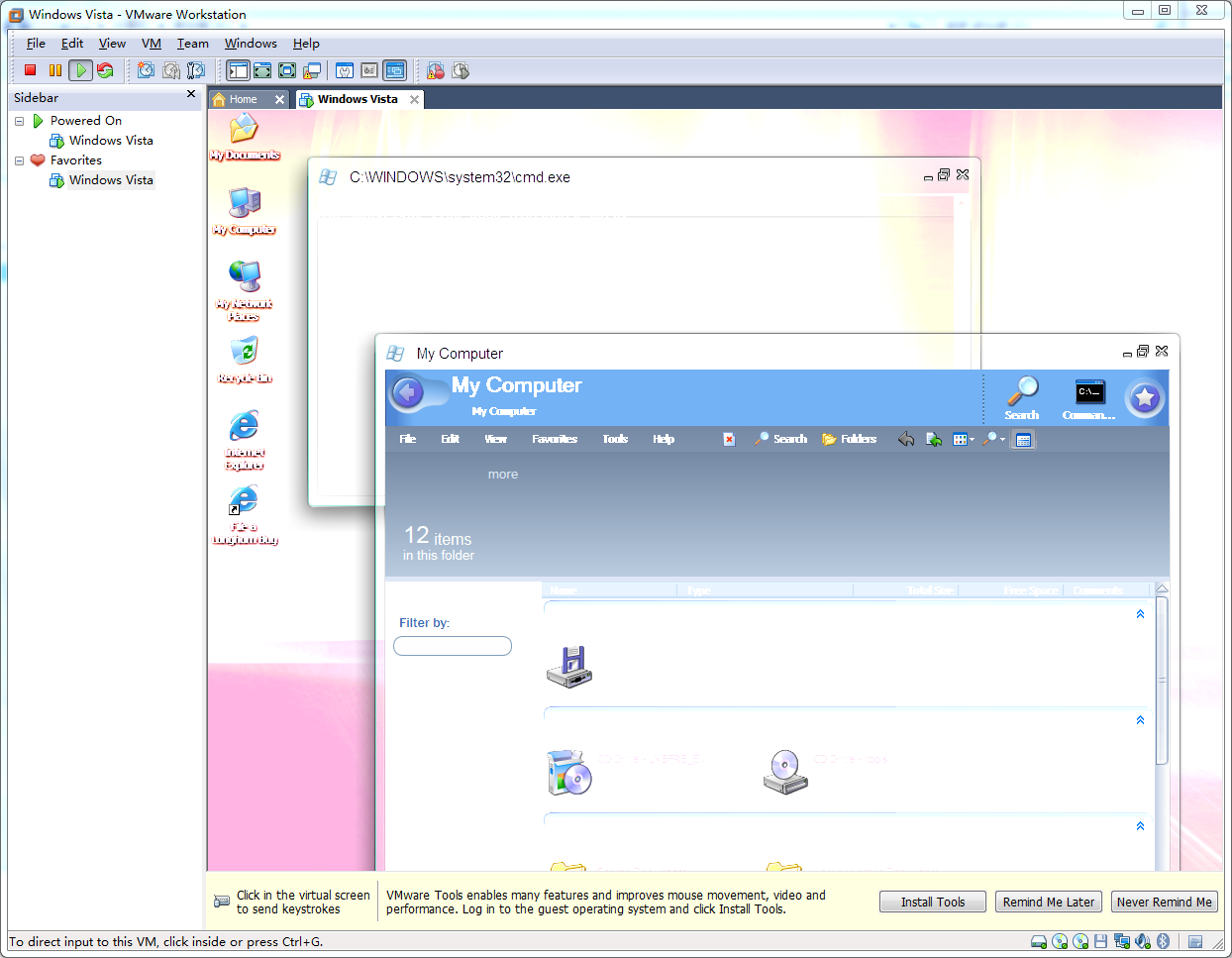
Task: Click the large Search magnifier in My Computer header
Action: [1022, 397]
